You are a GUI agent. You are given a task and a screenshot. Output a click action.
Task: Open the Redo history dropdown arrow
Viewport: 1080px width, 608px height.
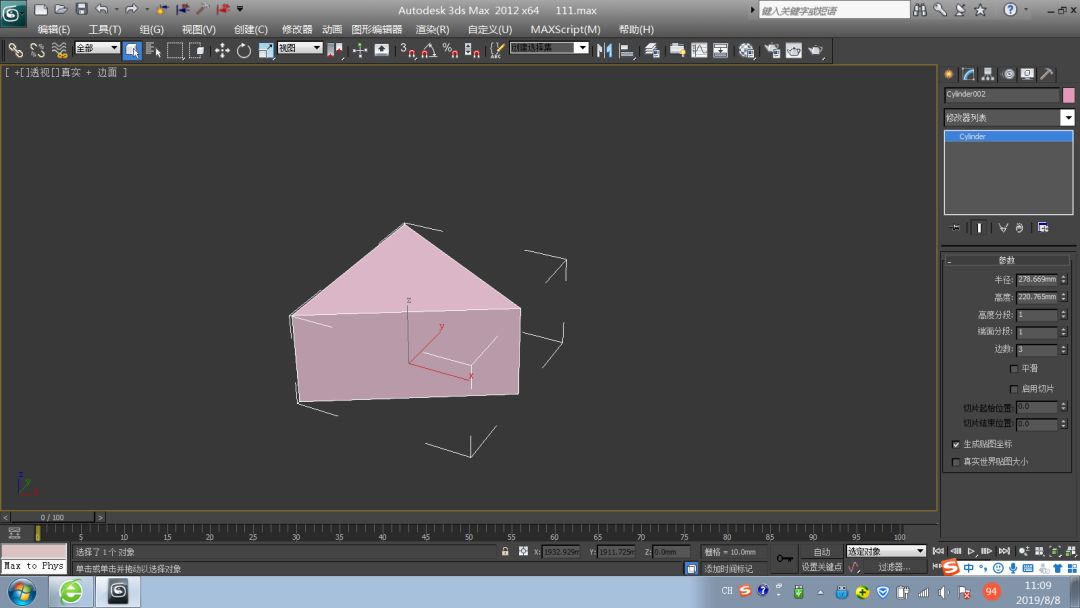147,9
